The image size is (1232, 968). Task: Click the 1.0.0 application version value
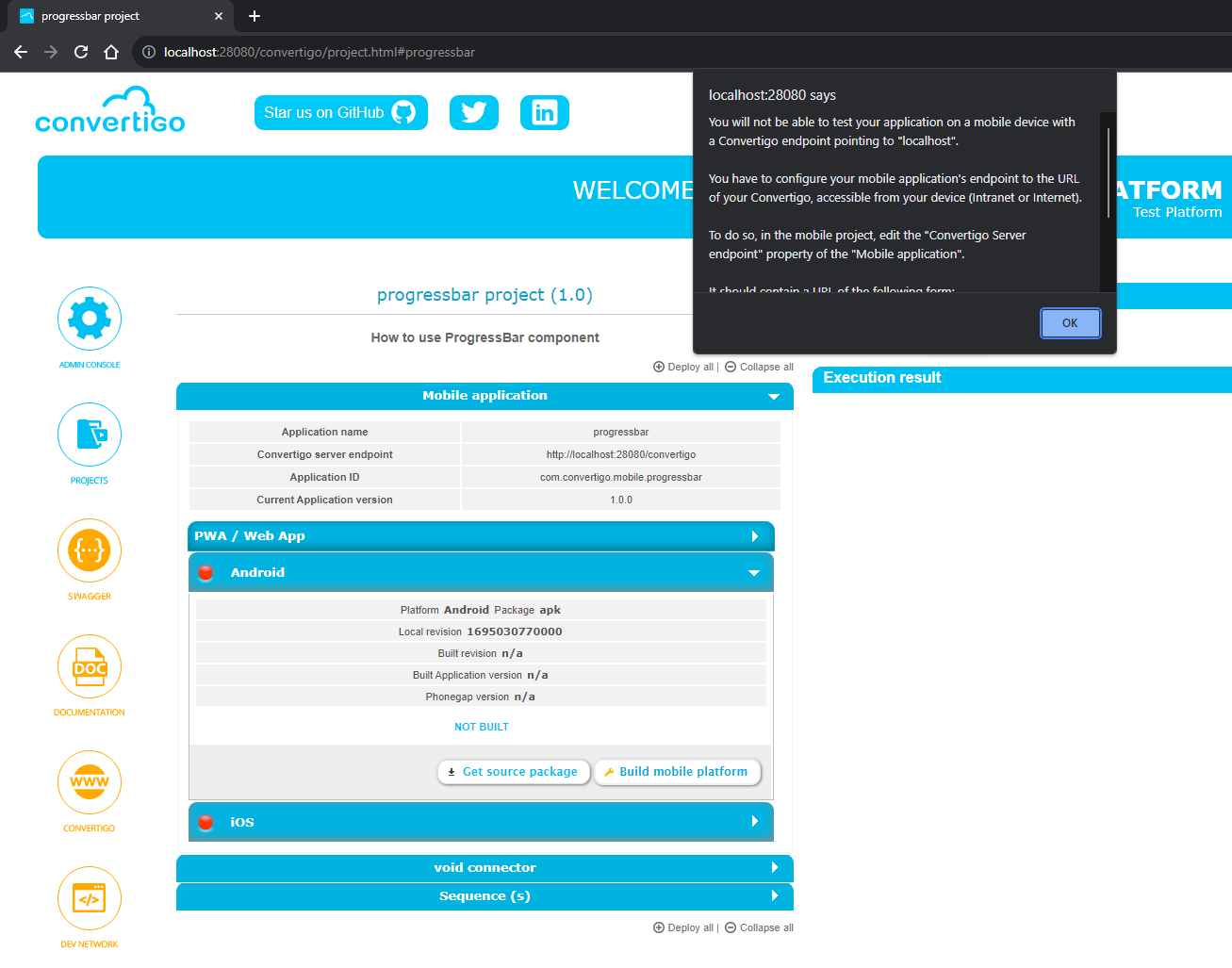pos(621,500)
